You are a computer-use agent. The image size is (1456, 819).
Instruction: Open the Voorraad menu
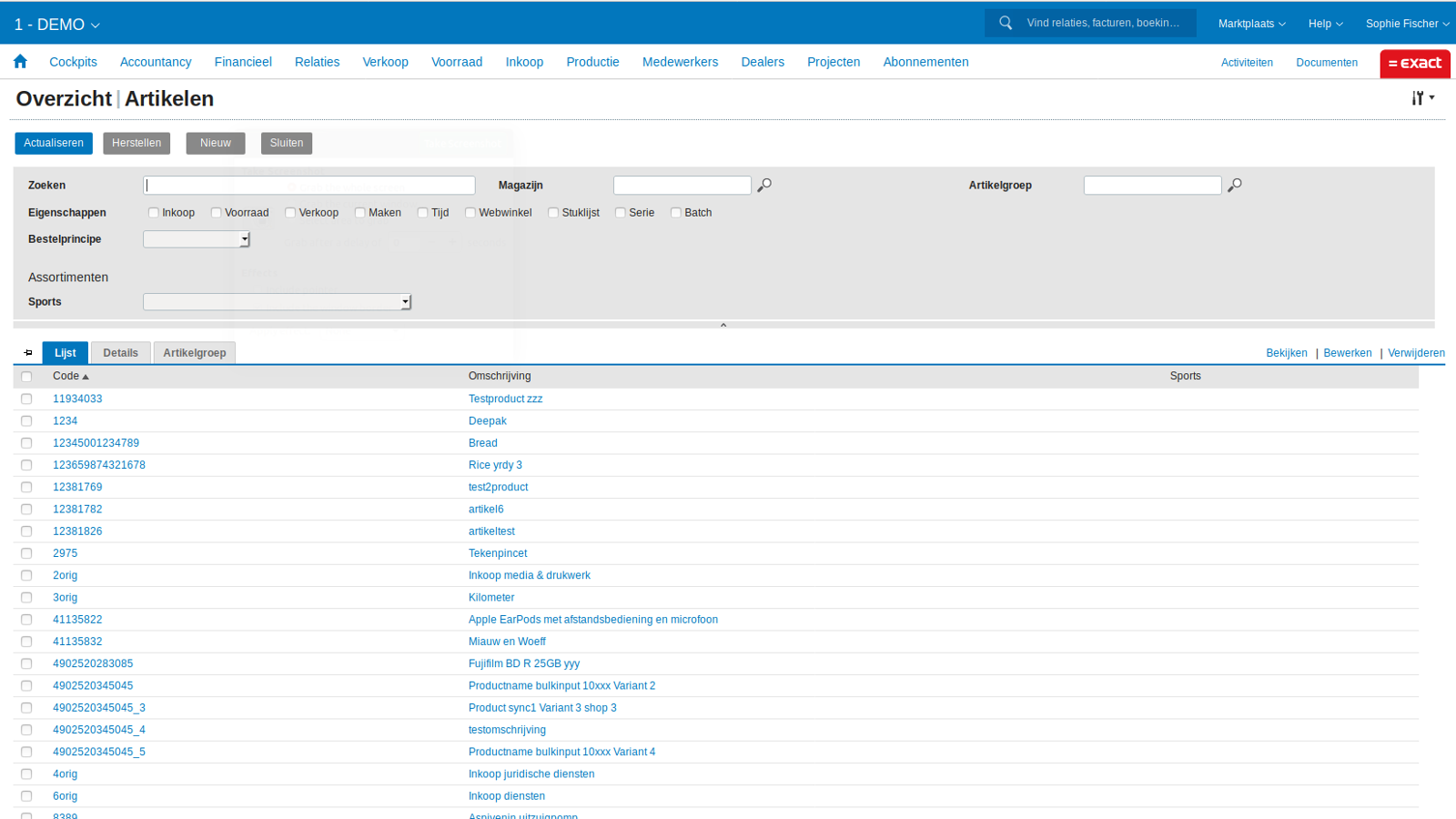[457, 62]
